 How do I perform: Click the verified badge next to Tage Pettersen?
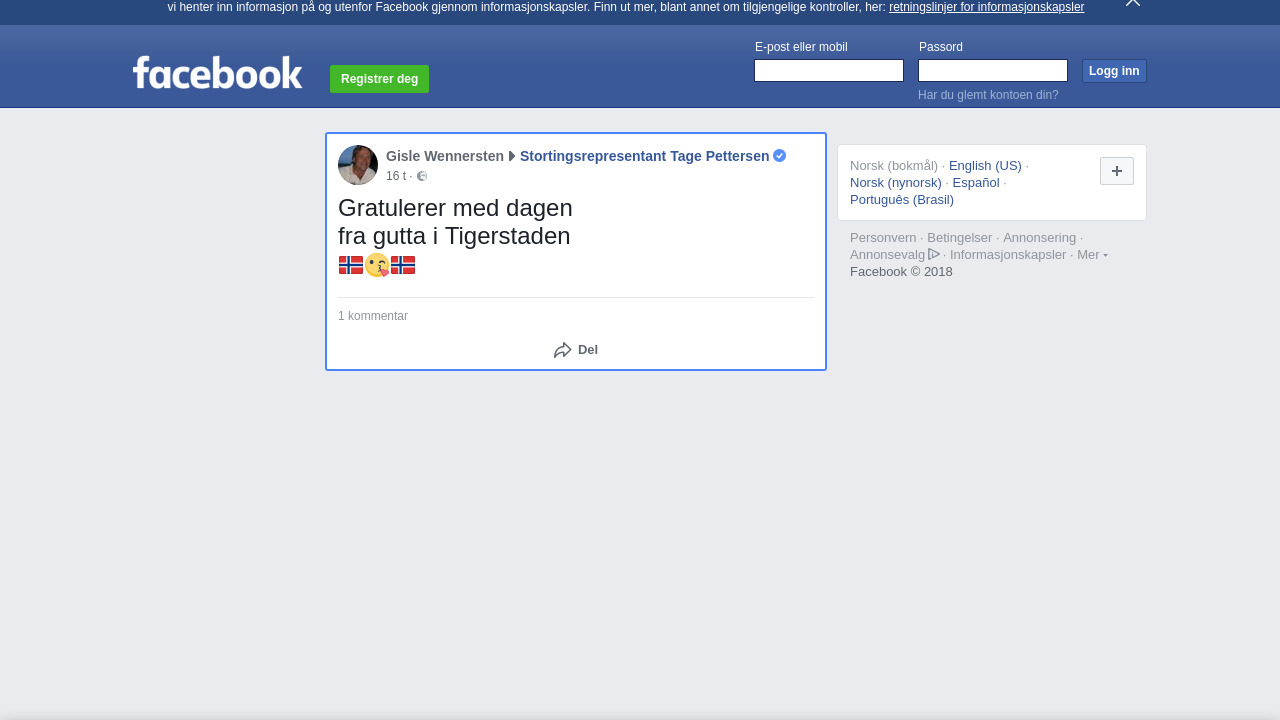(x=780, y=156)
